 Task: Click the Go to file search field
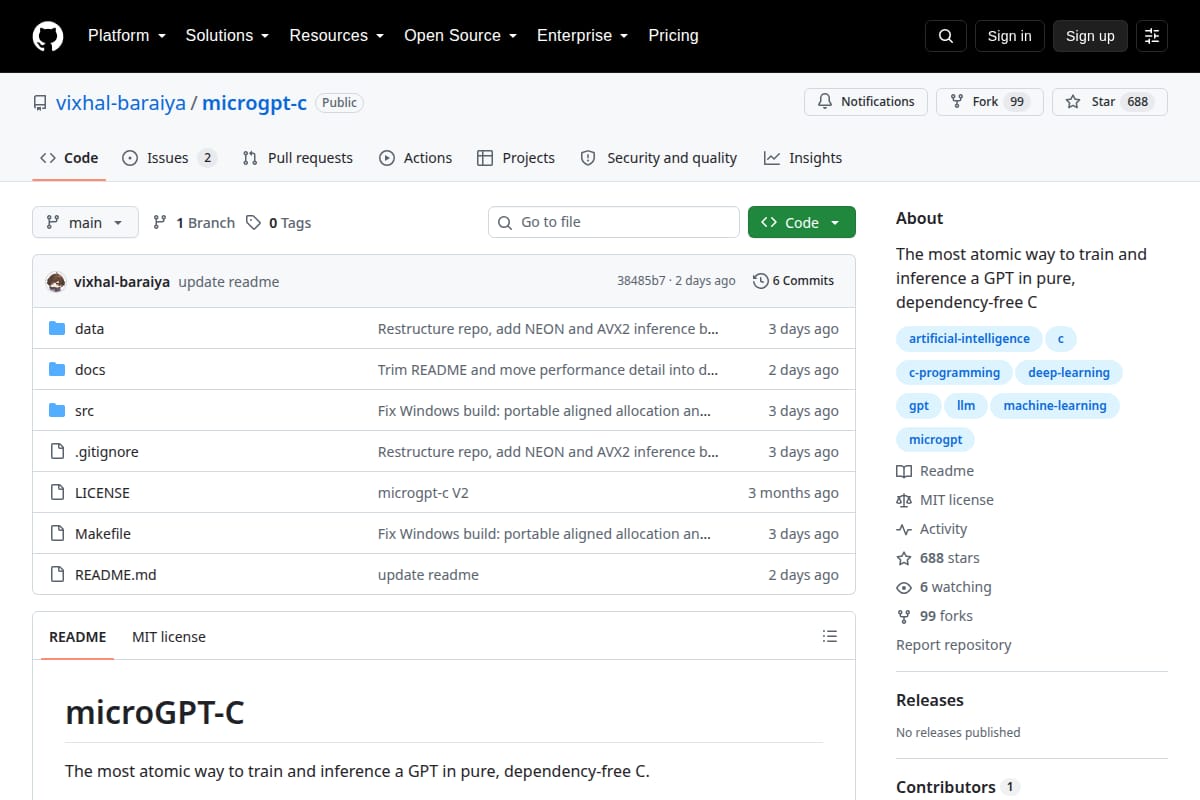tap(614, 222)
